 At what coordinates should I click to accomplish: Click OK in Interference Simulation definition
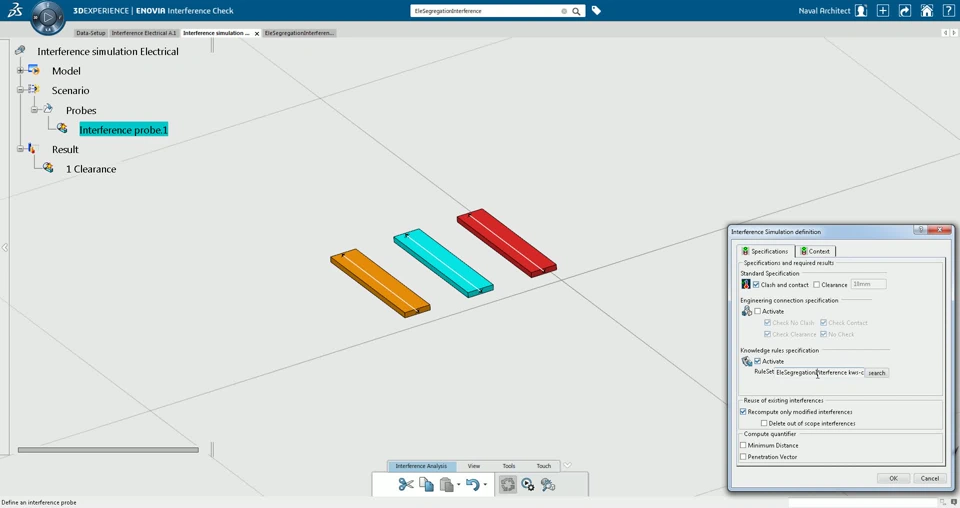point(893,479)
